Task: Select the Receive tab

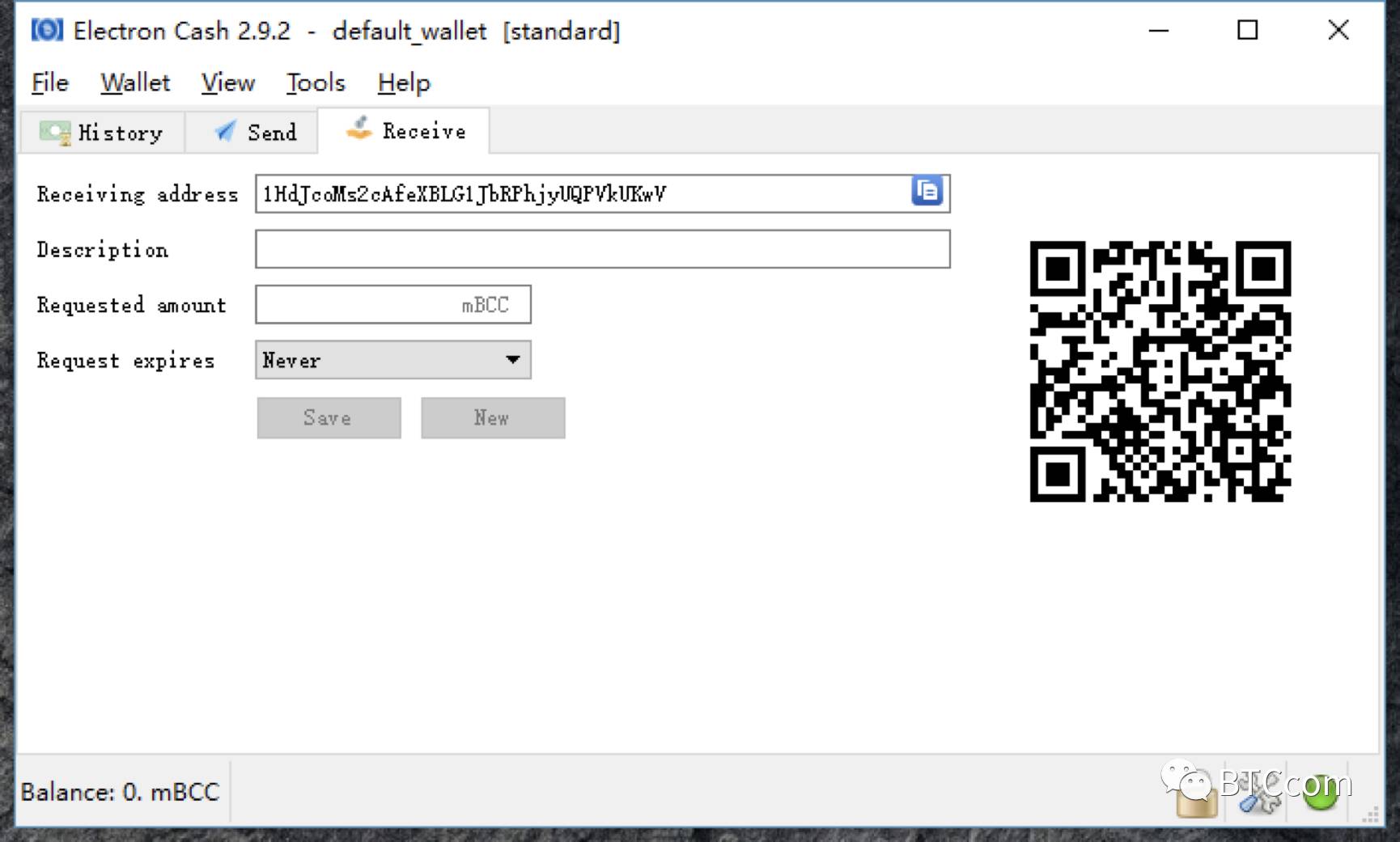Action: [404, 130]
